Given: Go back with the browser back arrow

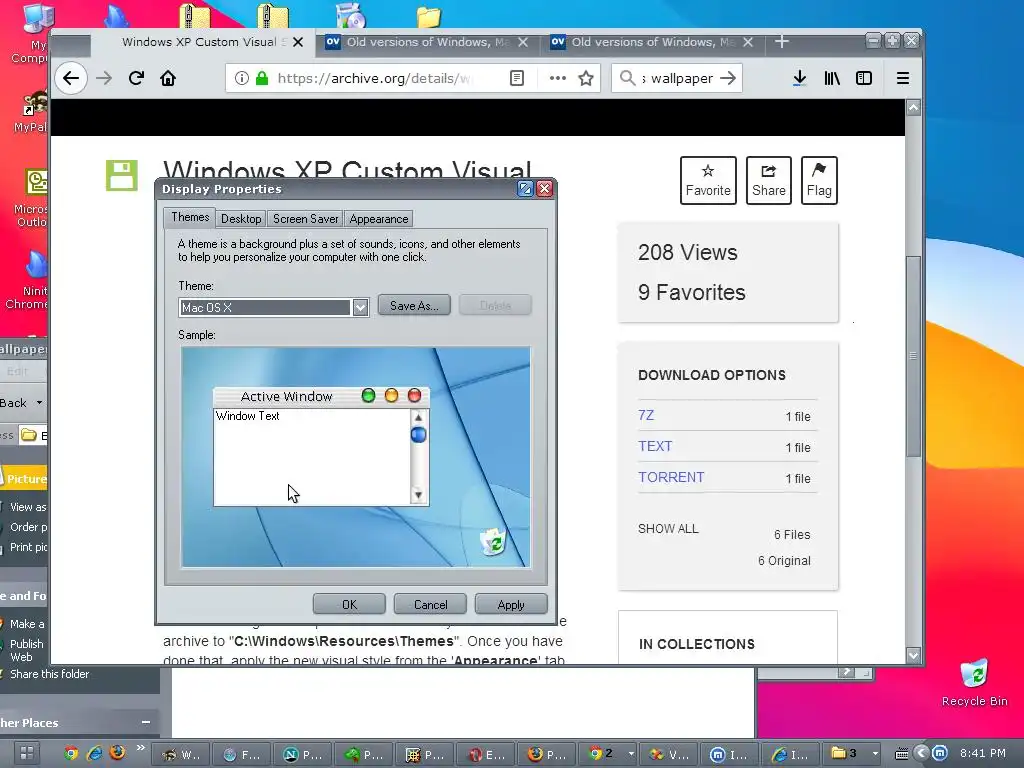Looking at the screenshot, I should [x=71, y=78].
